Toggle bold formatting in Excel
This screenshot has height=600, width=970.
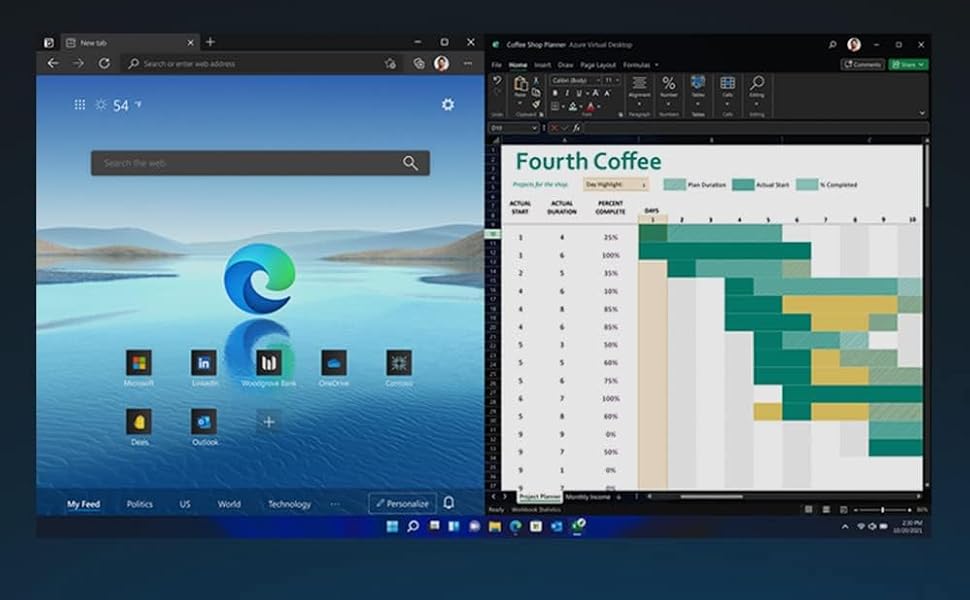555,93
